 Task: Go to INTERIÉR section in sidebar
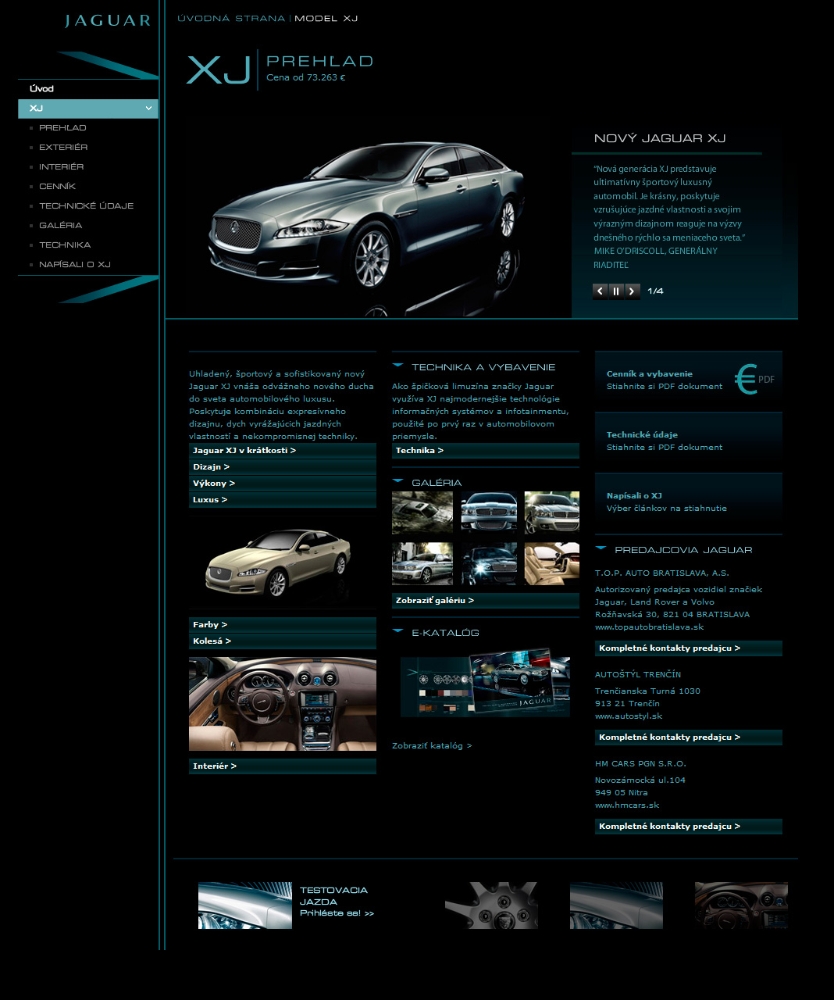(x=61, y=167)
